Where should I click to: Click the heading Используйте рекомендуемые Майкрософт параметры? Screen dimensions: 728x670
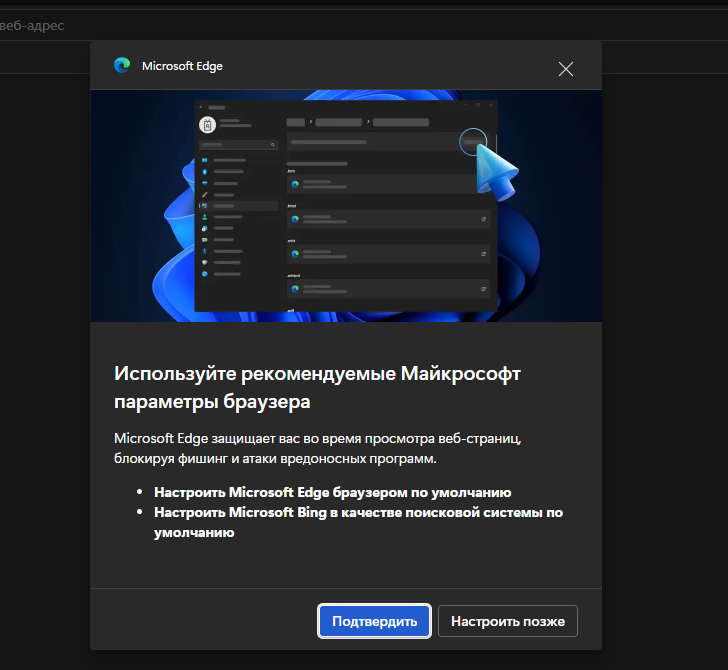click(x=318, y=388)
